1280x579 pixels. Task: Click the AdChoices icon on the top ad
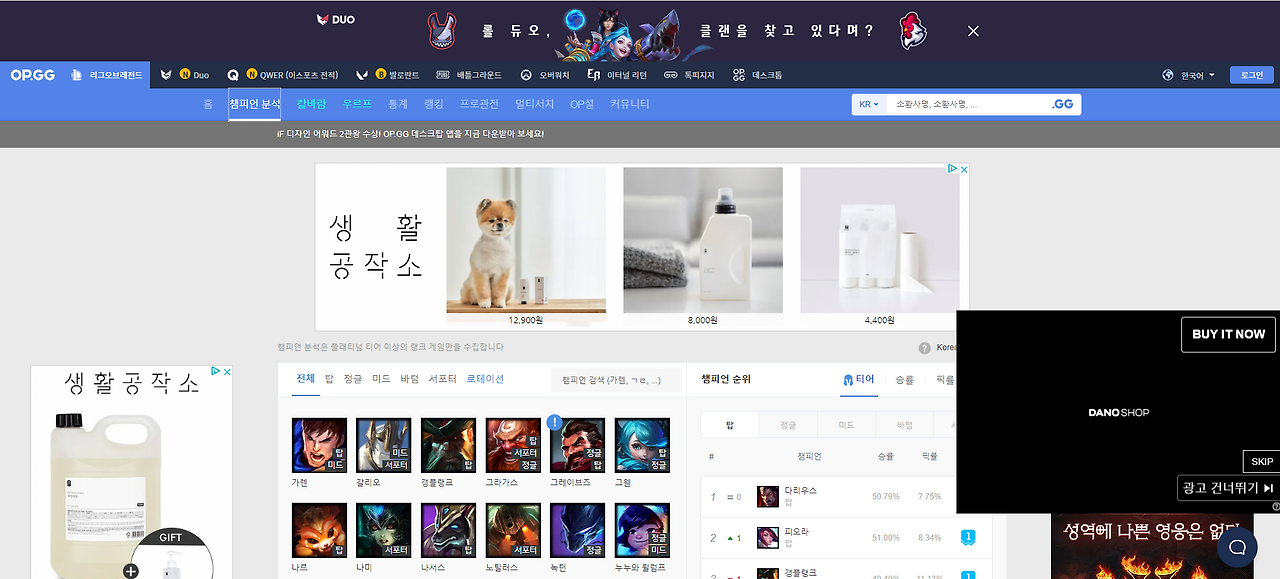[953, 170]
